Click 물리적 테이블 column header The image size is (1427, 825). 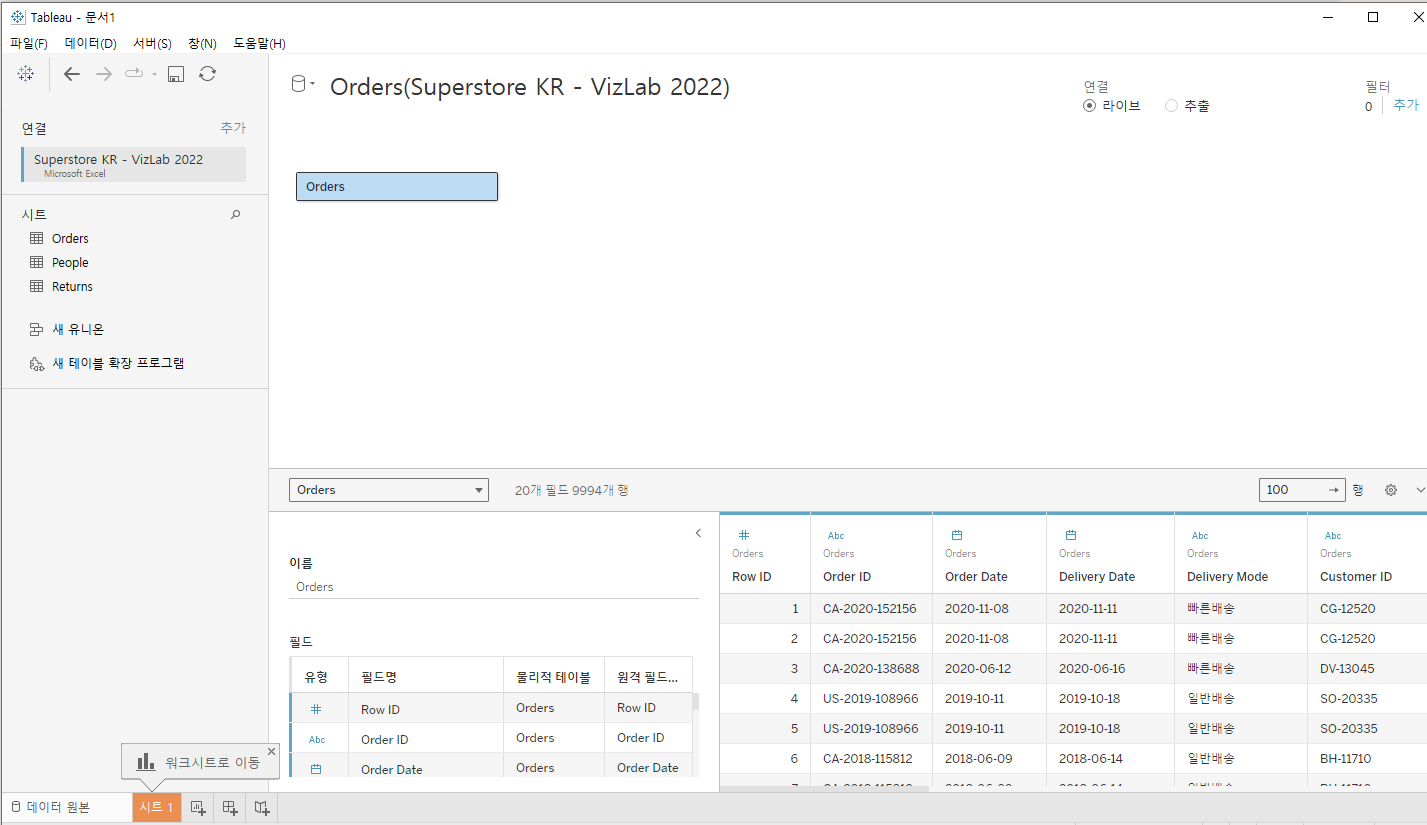coord(553,677)
